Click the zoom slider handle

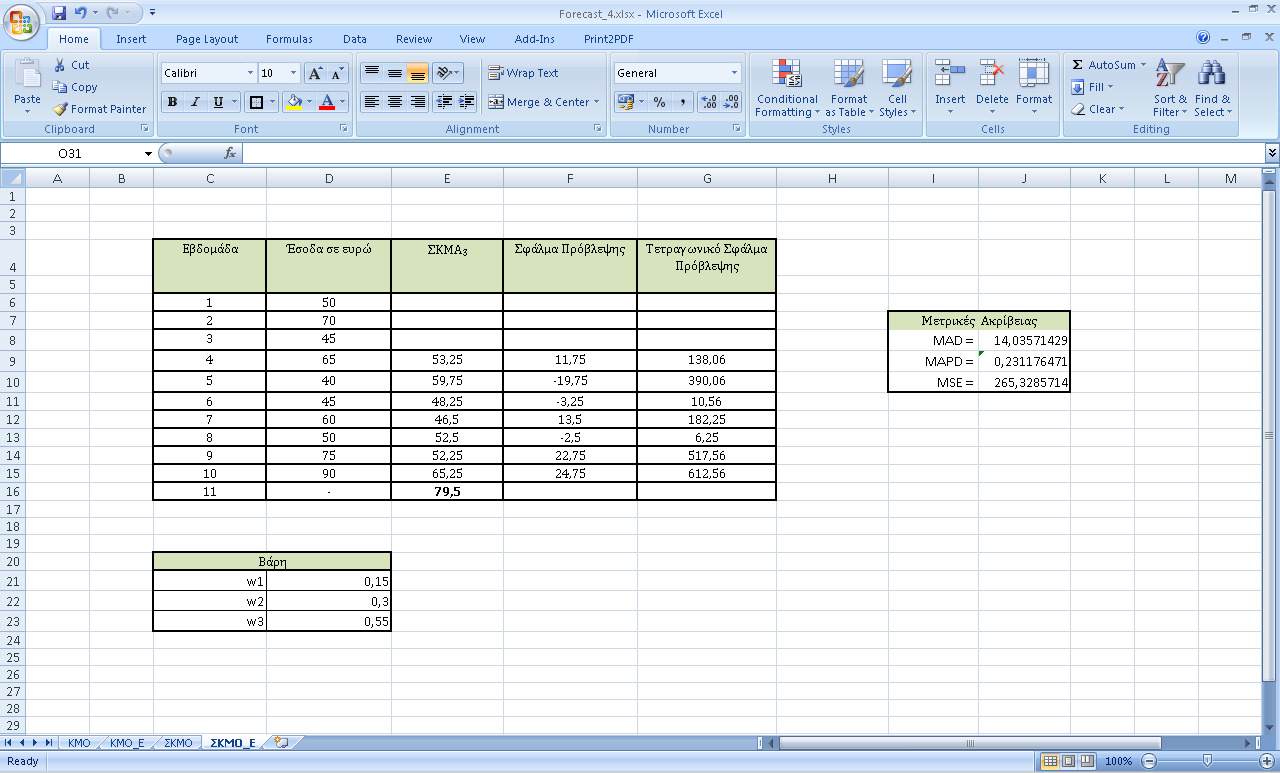[x=1206, y=761]
